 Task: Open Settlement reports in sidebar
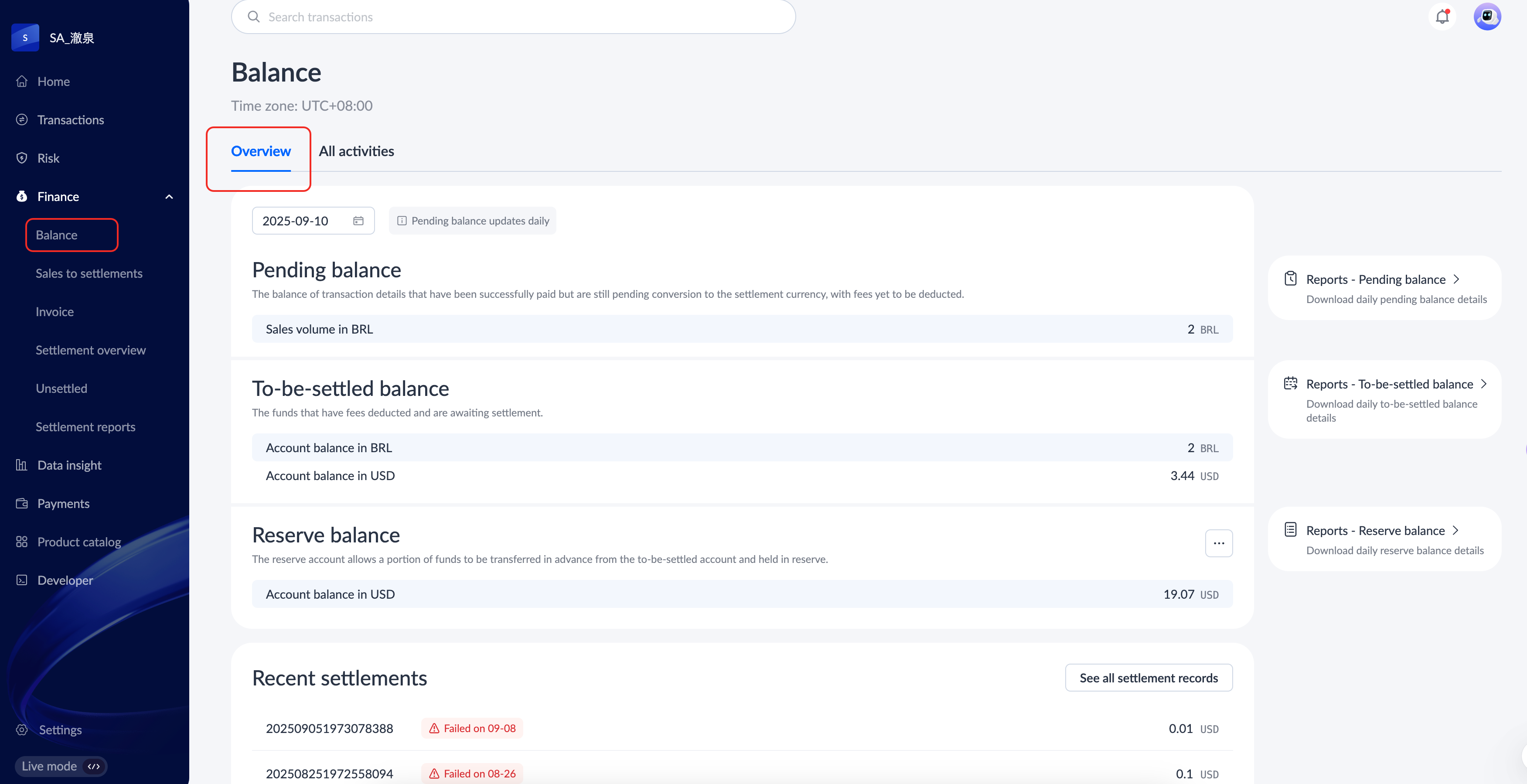[x=85, y=427]
